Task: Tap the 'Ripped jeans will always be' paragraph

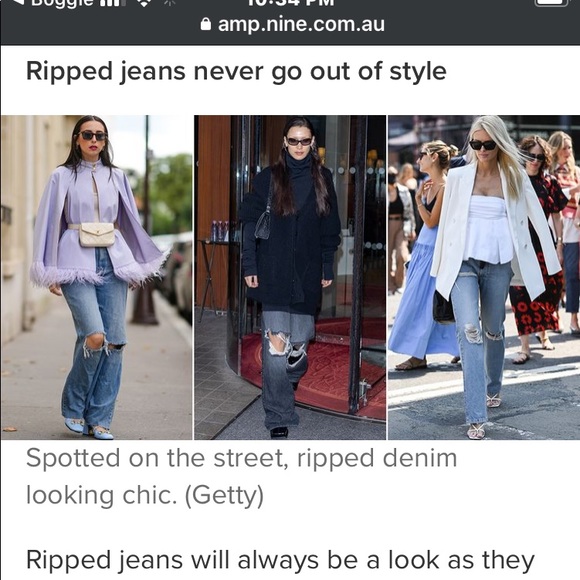Action: (x=280, y=560)
